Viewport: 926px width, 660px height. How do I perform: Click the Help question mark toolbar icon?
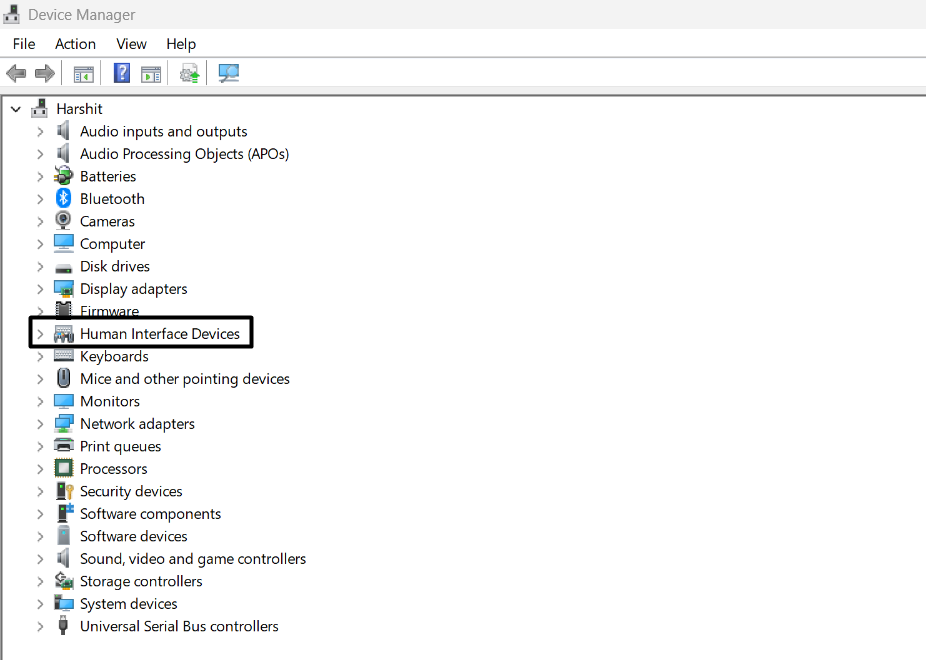click(x=121, y=73)
